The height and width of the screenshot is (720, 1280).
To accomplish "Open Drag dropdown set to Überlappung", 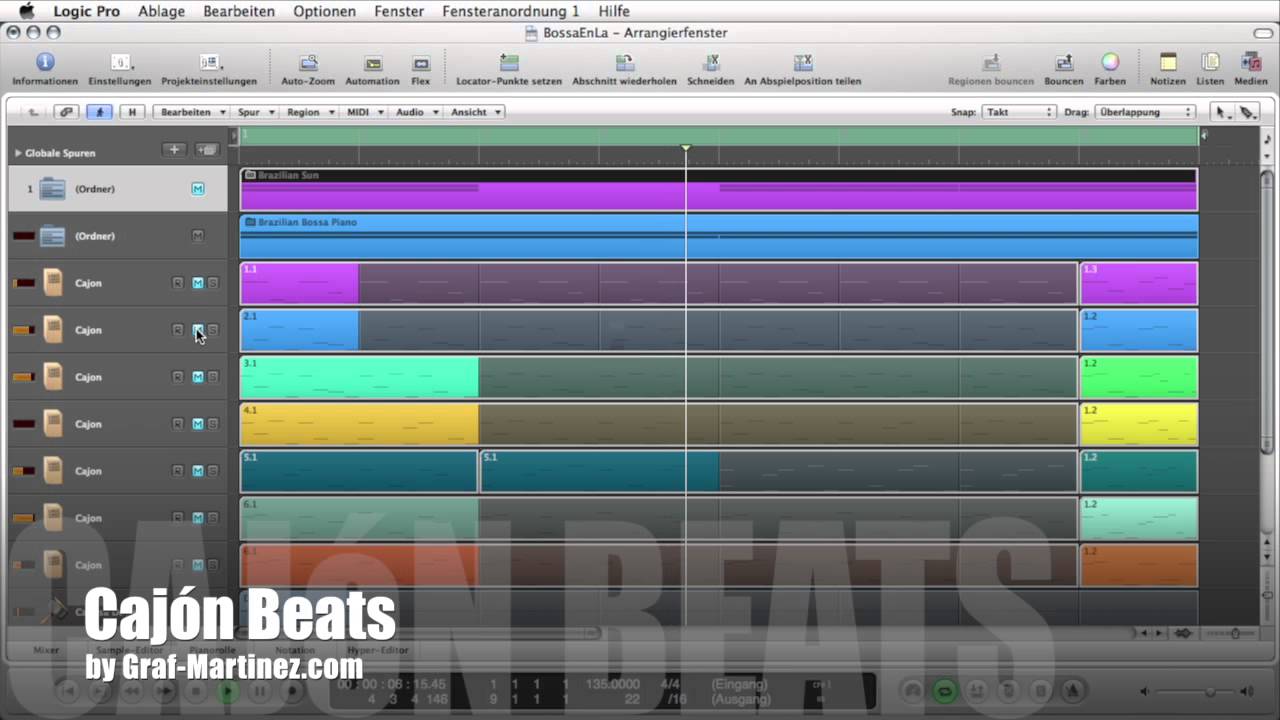I will tap(1145, 112).
